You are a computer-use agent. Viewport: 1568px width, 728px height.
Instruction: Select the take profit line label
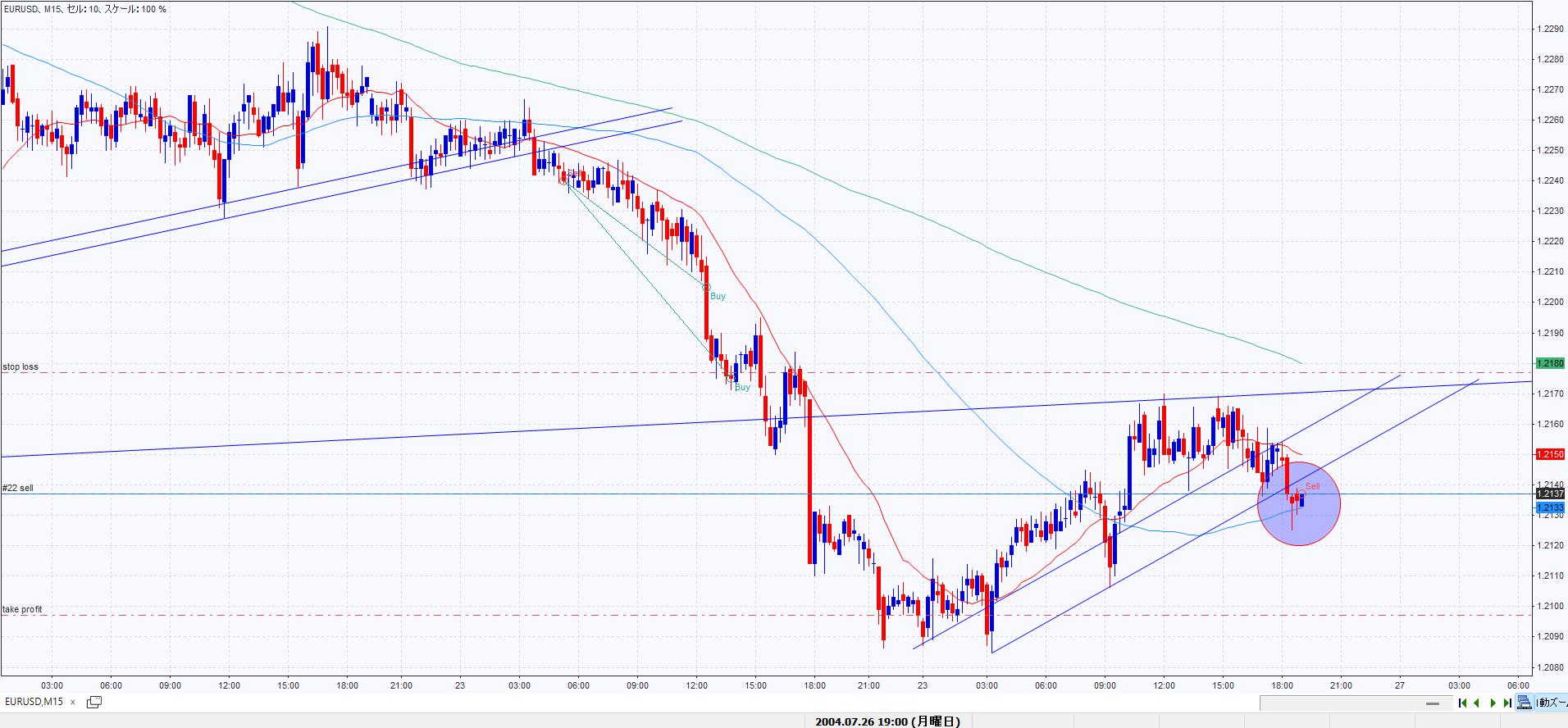click(22, 609)
